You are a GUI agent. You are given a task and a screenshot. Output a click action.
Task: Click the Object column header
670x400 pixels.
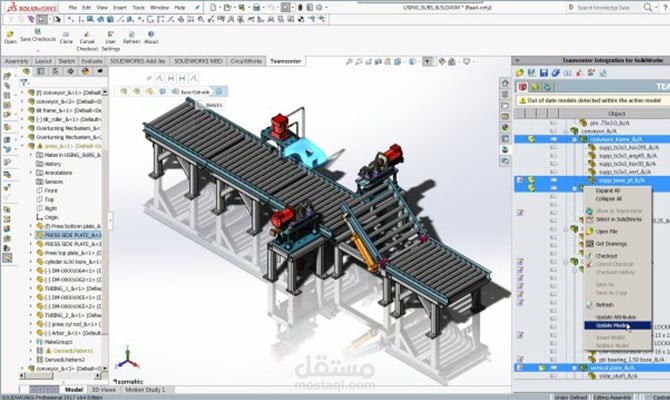pyautogui.click(x=616, y=114)
